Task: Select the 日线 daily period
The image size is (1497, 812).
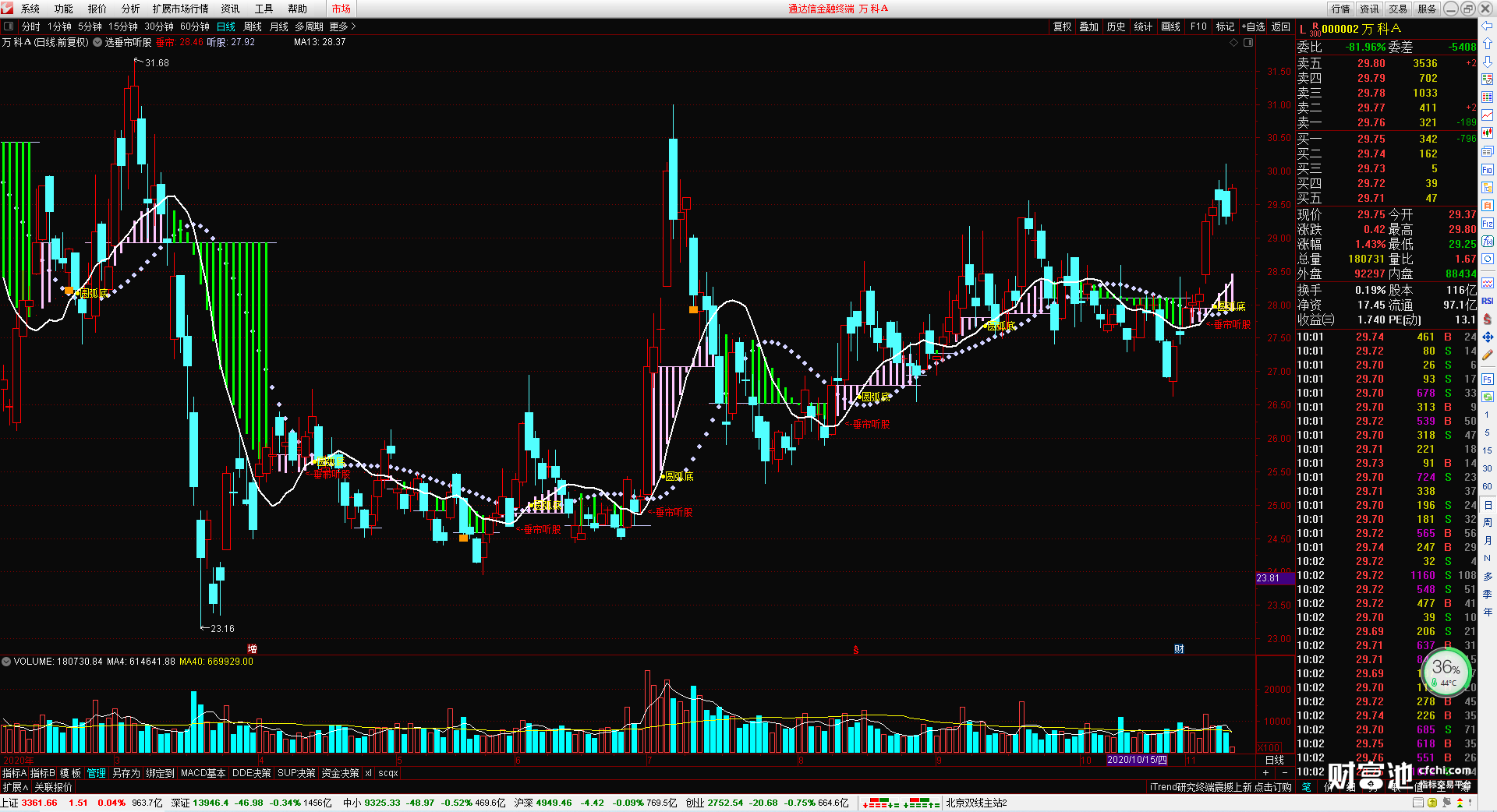Action: [226, 26]
